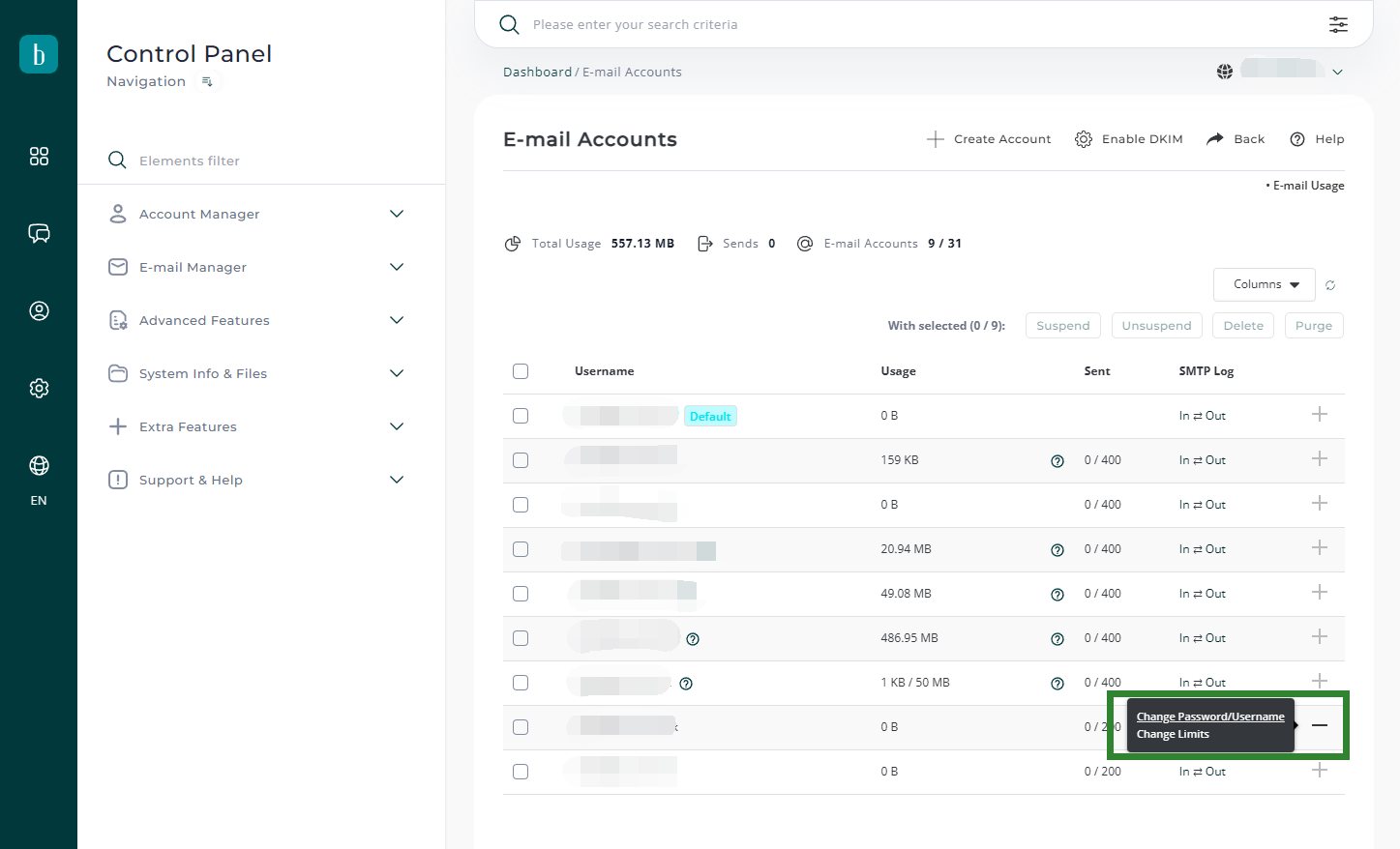Open the Columns dropdown
This screenshot has height=849, width=1400.
coord(1264,284)
